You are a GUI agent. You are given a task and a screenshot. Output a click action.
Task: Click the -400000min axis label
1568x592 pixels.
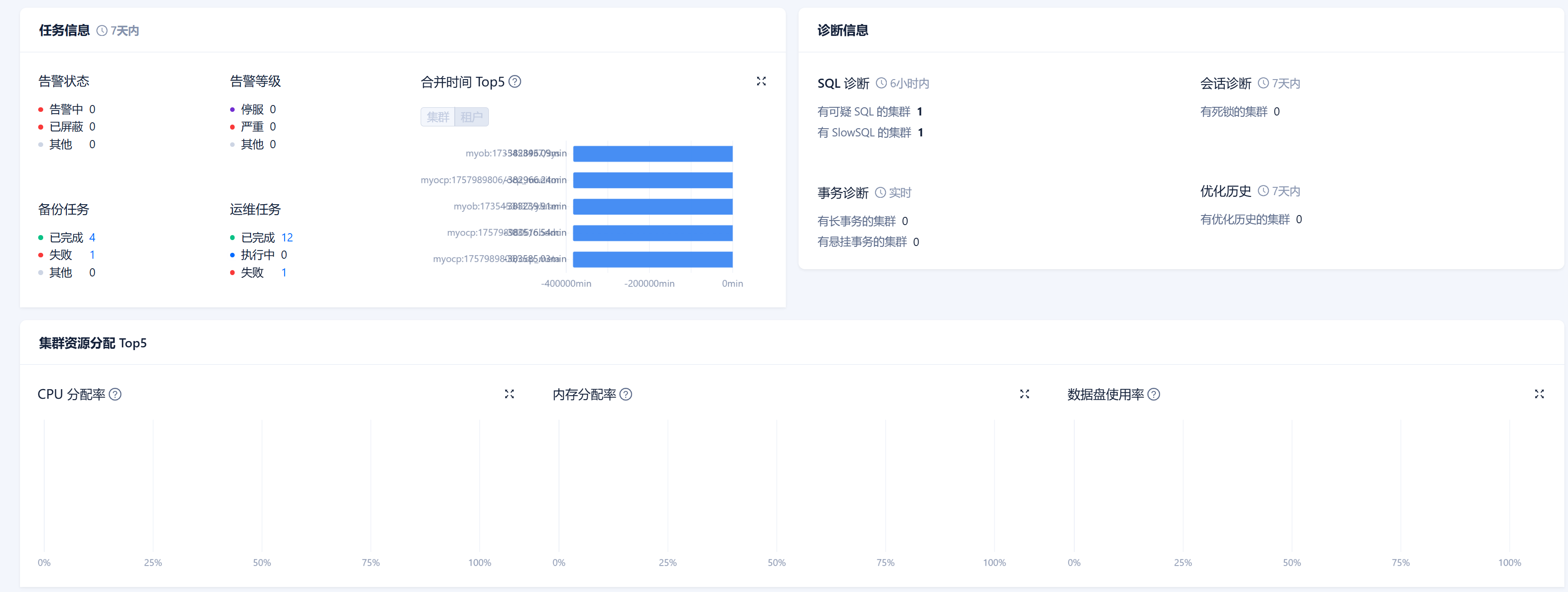(x=566, y=284)
